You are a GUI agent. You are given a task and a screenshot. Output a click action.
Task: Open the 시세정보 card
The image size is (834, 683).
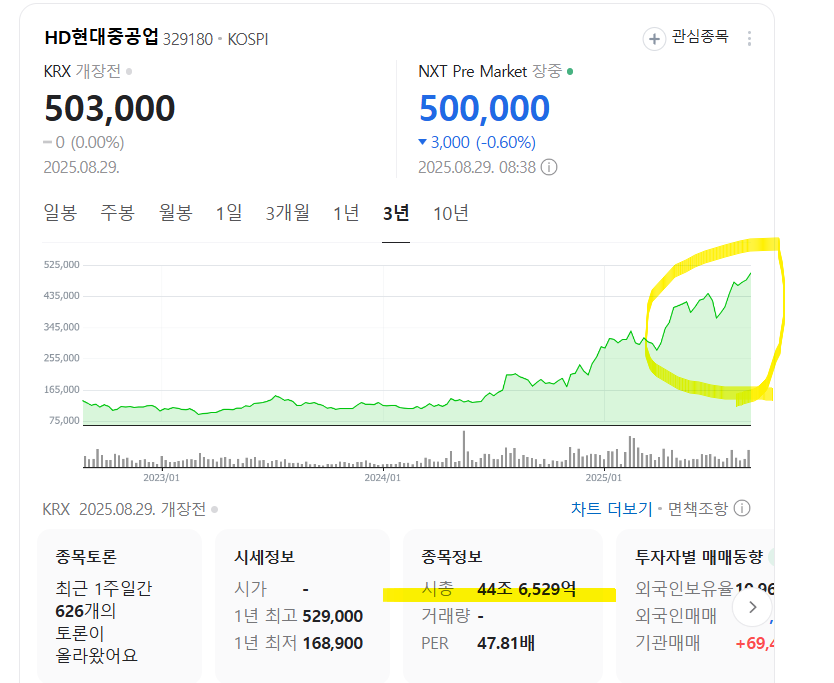point(303,605)
